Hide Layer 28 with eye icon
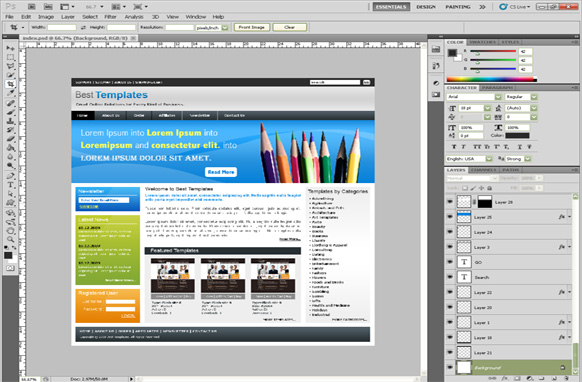The image size is (582, 382). [x=450, y=202]
